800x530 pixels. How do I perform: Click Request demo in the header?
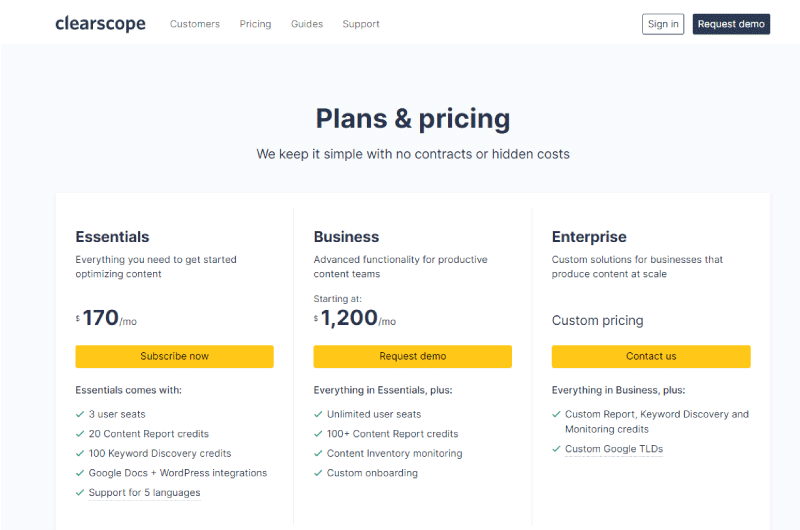pos(731,24)
